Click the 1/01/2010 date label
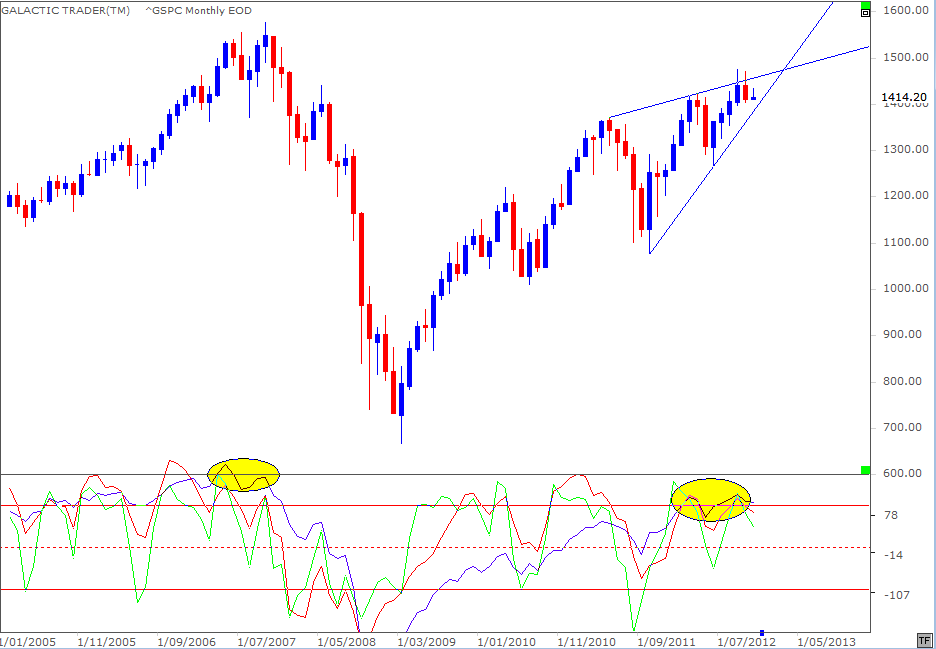Screen dimensions: 936x649 [507, 642]
